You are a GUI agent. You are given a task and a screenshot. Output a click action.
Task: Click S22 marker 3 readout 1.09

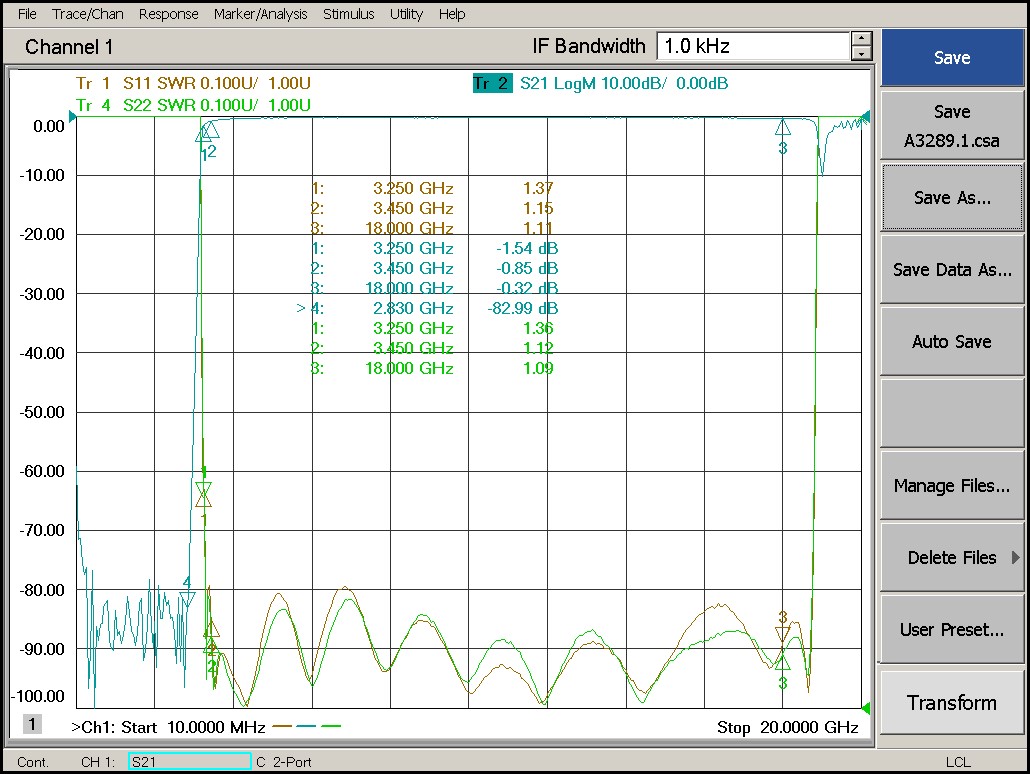[538, 368]
